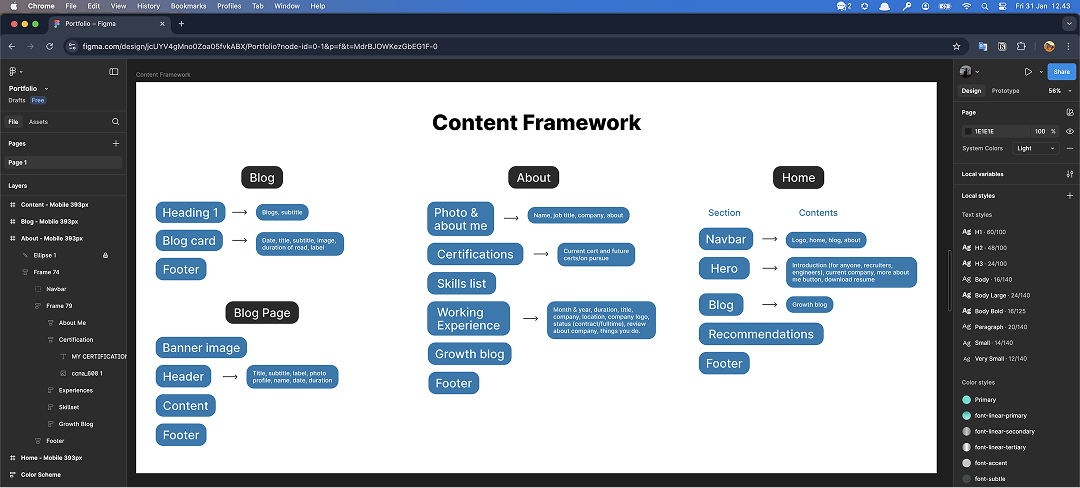Add a new page with the plus icon

point(115,143)
